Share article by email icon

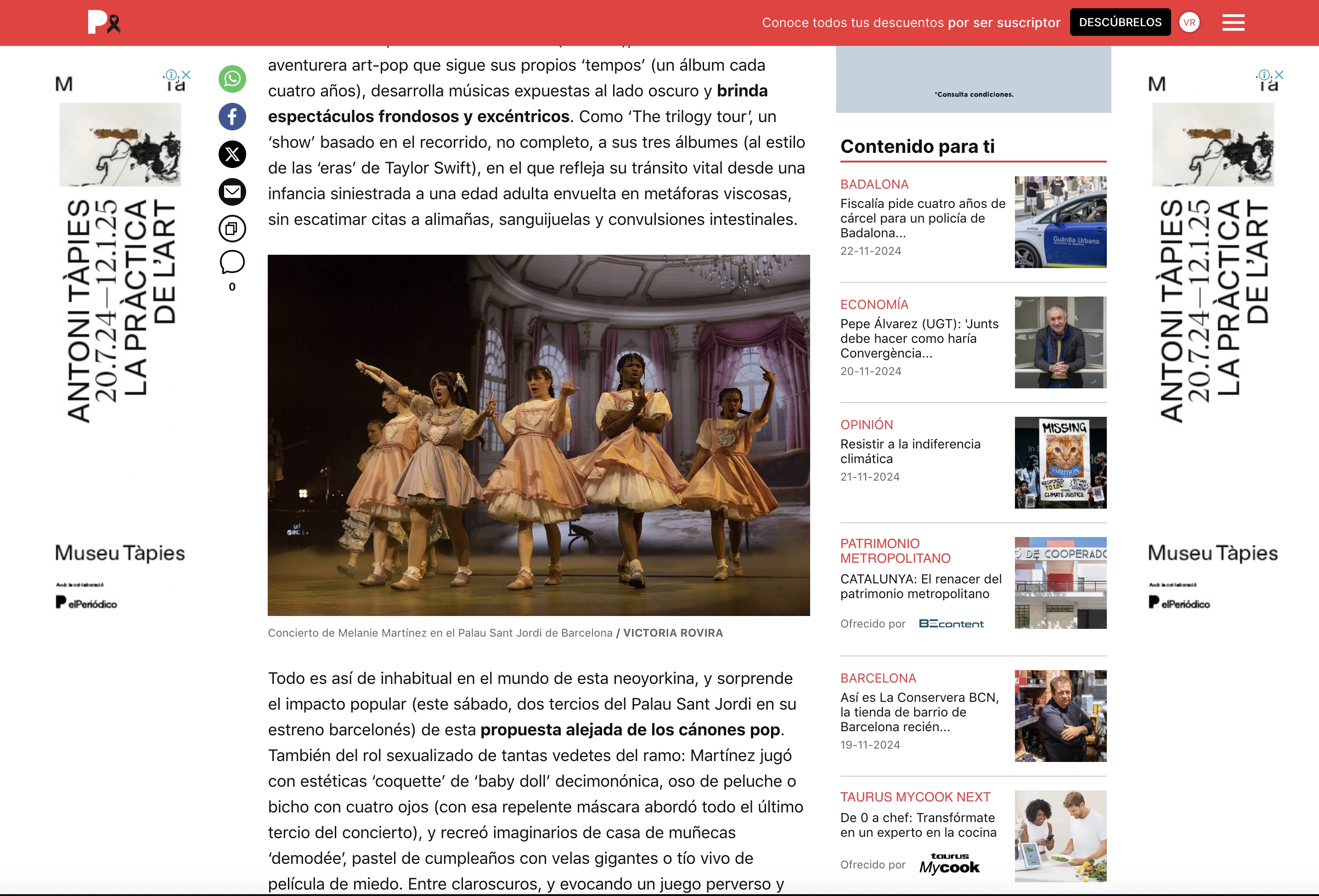click(x=232, y=192)
